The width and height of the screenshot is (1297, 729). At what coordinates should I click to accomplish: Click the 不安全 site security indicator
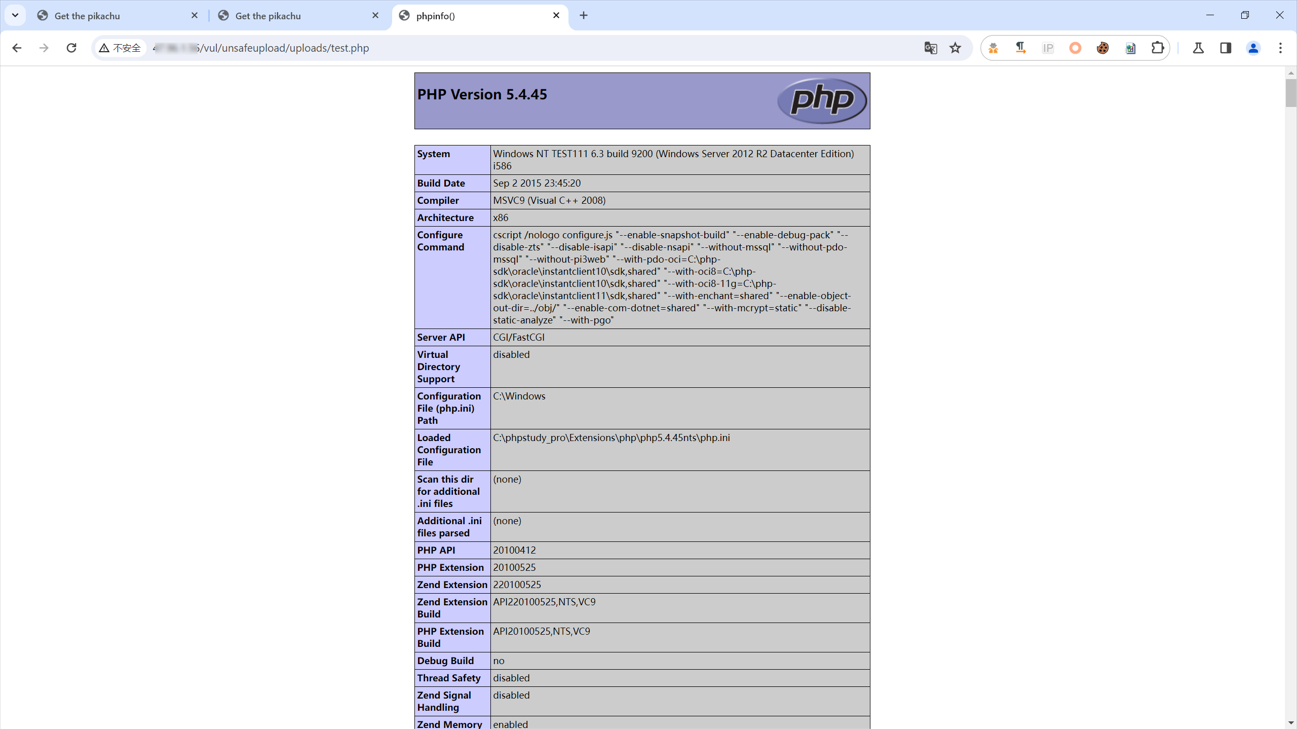tap(120, 48)
